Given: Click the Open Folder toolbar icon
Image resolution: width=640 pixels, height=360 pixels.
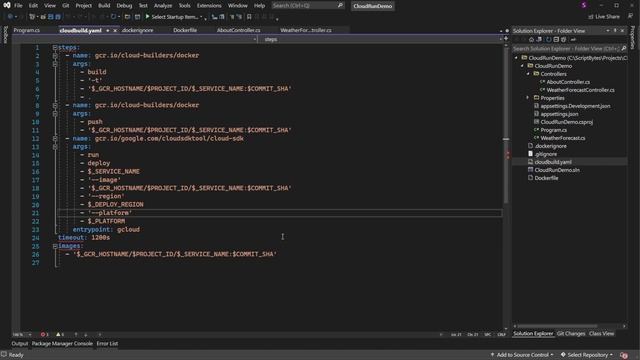Looking at the screenshot, I should click(x=127, y=17).
